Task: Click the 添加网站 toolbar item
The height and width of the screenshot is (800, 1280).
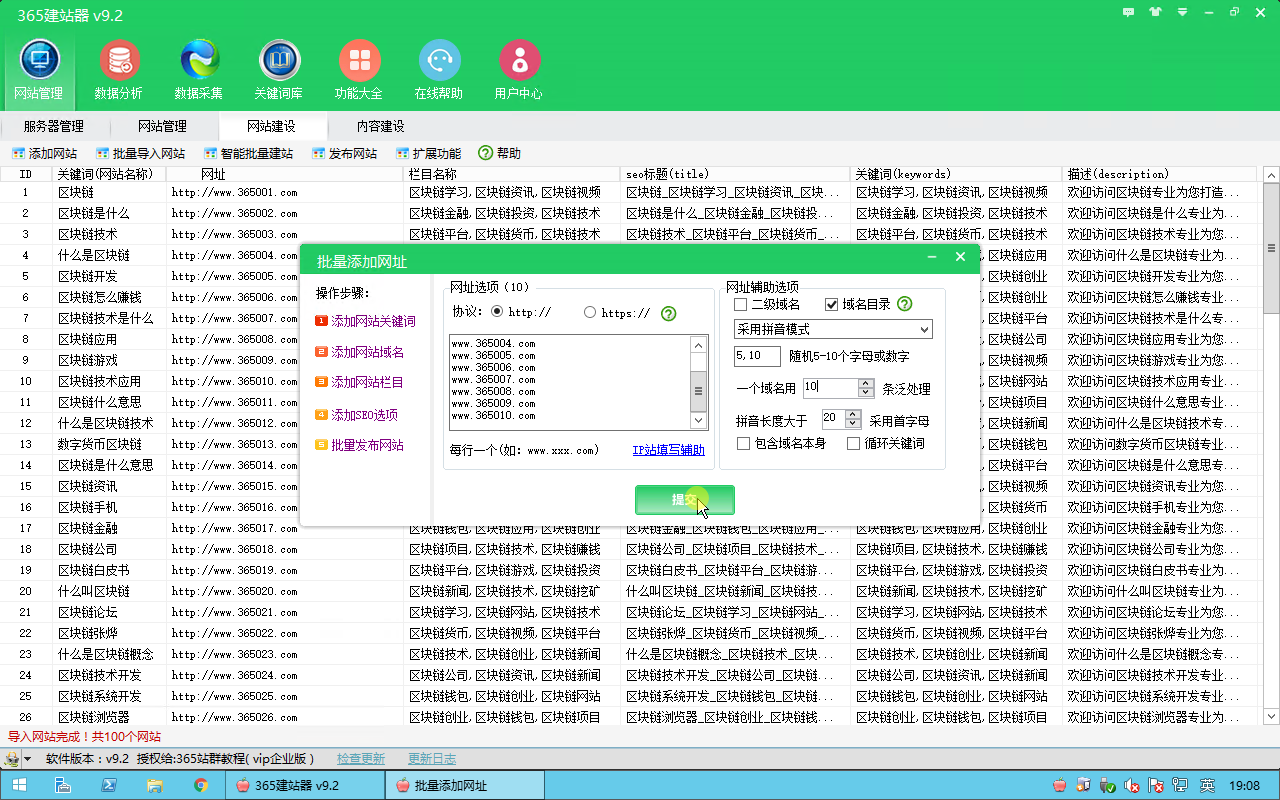Action: point(44,153)
